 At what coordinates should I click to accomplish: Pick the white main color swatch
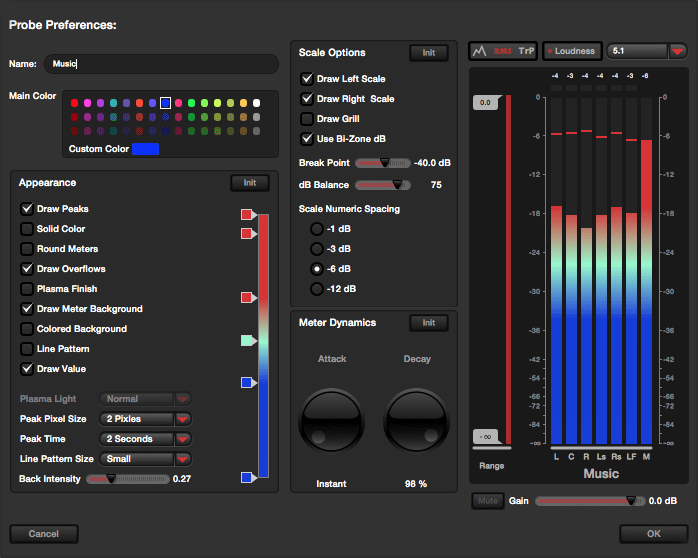click(256, 103)
